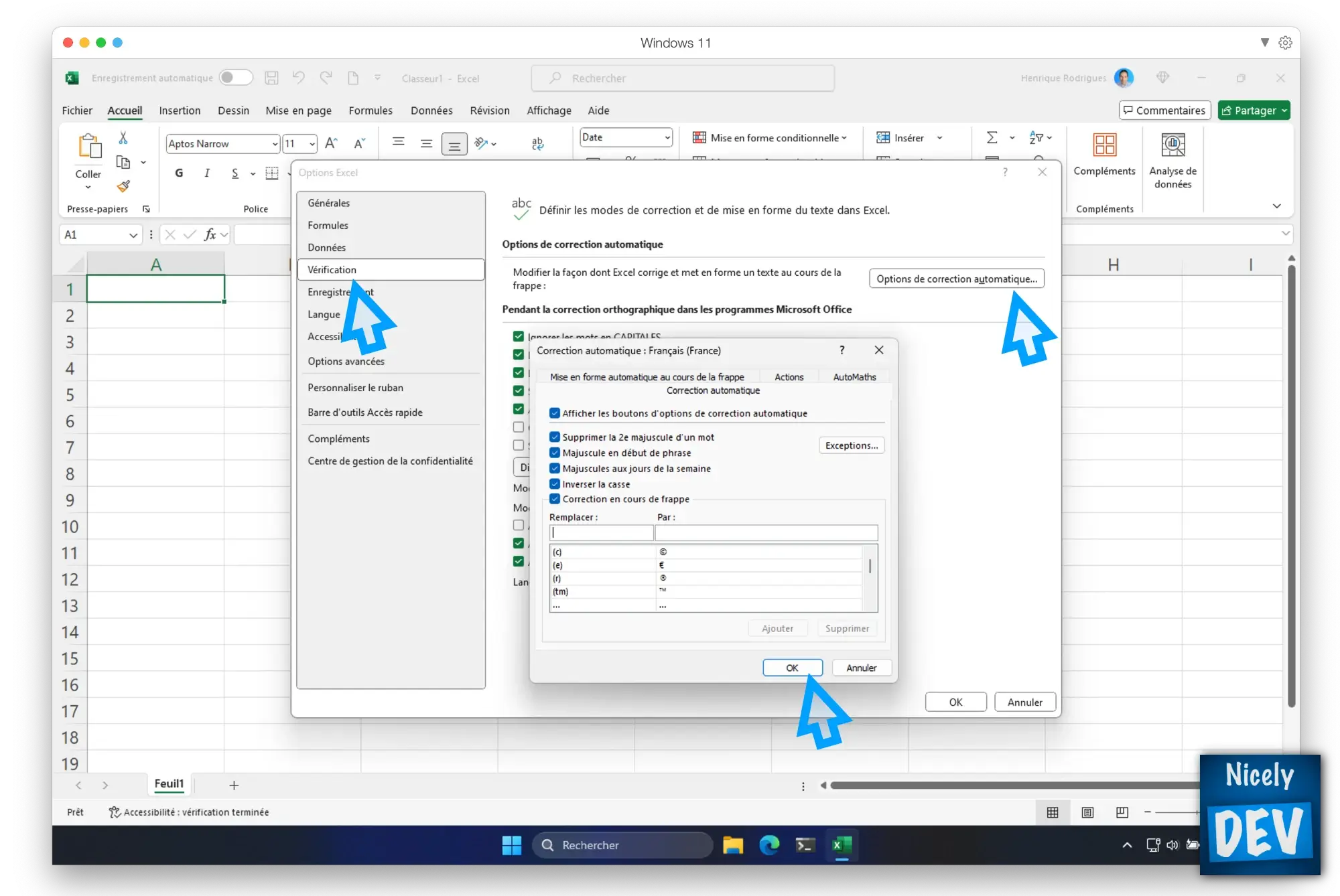Viewport: 1340px width, 896px height.
Task: Click the AutoSum sigma icon
Action: (x=992, y=137)
